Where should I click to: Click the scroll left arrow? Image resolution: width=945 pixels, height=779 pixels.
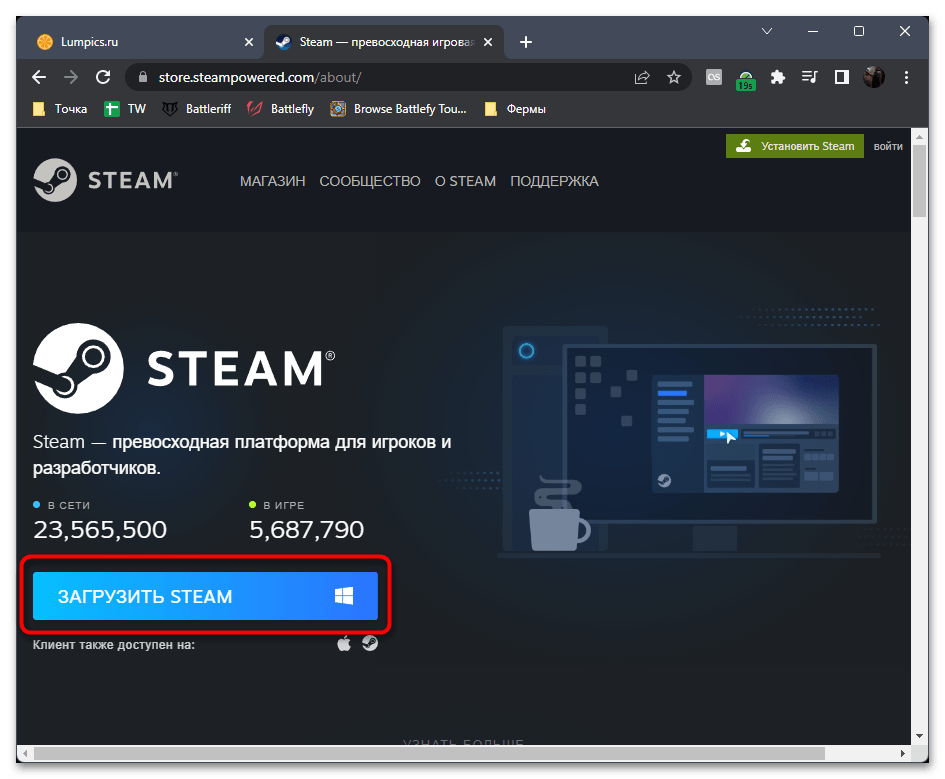25,753
